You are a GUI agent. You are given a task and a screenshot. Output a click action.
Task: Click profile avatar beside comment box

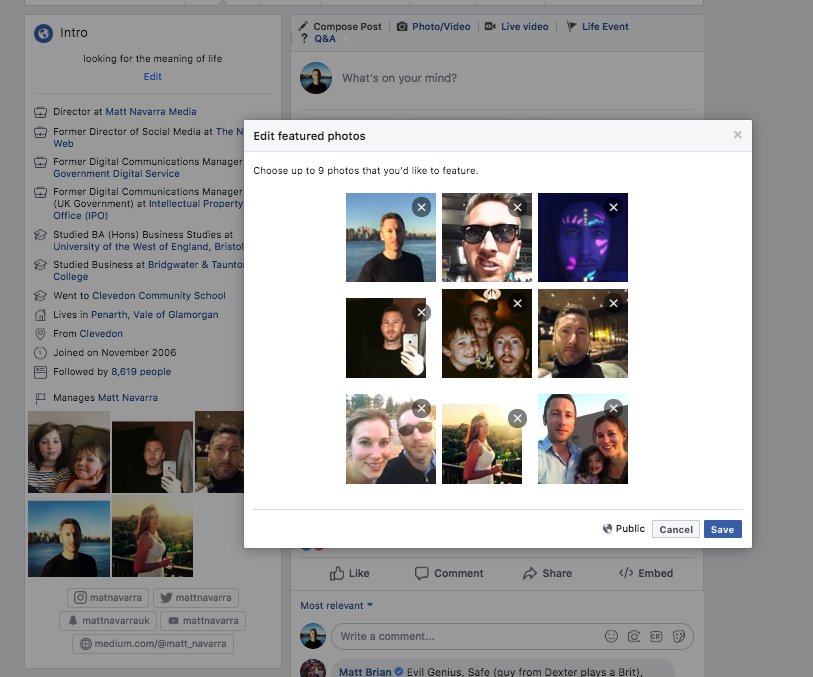[x=313, y=636]
